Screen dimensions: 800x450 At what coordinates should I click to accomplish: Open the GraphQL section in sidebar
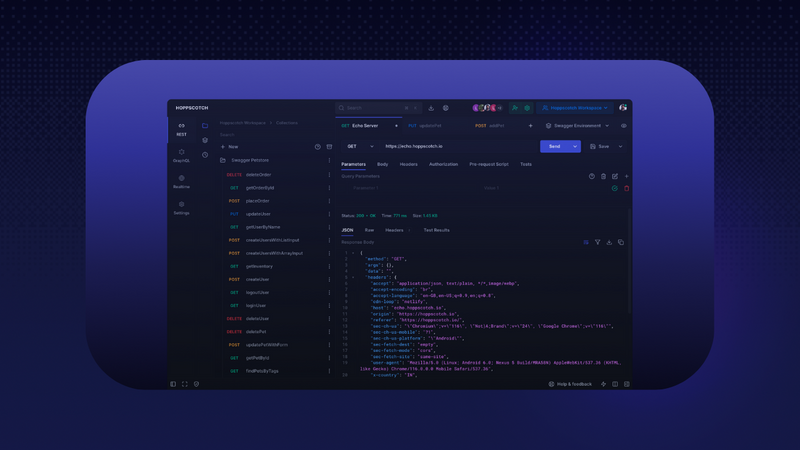click(x=181, y=156)
